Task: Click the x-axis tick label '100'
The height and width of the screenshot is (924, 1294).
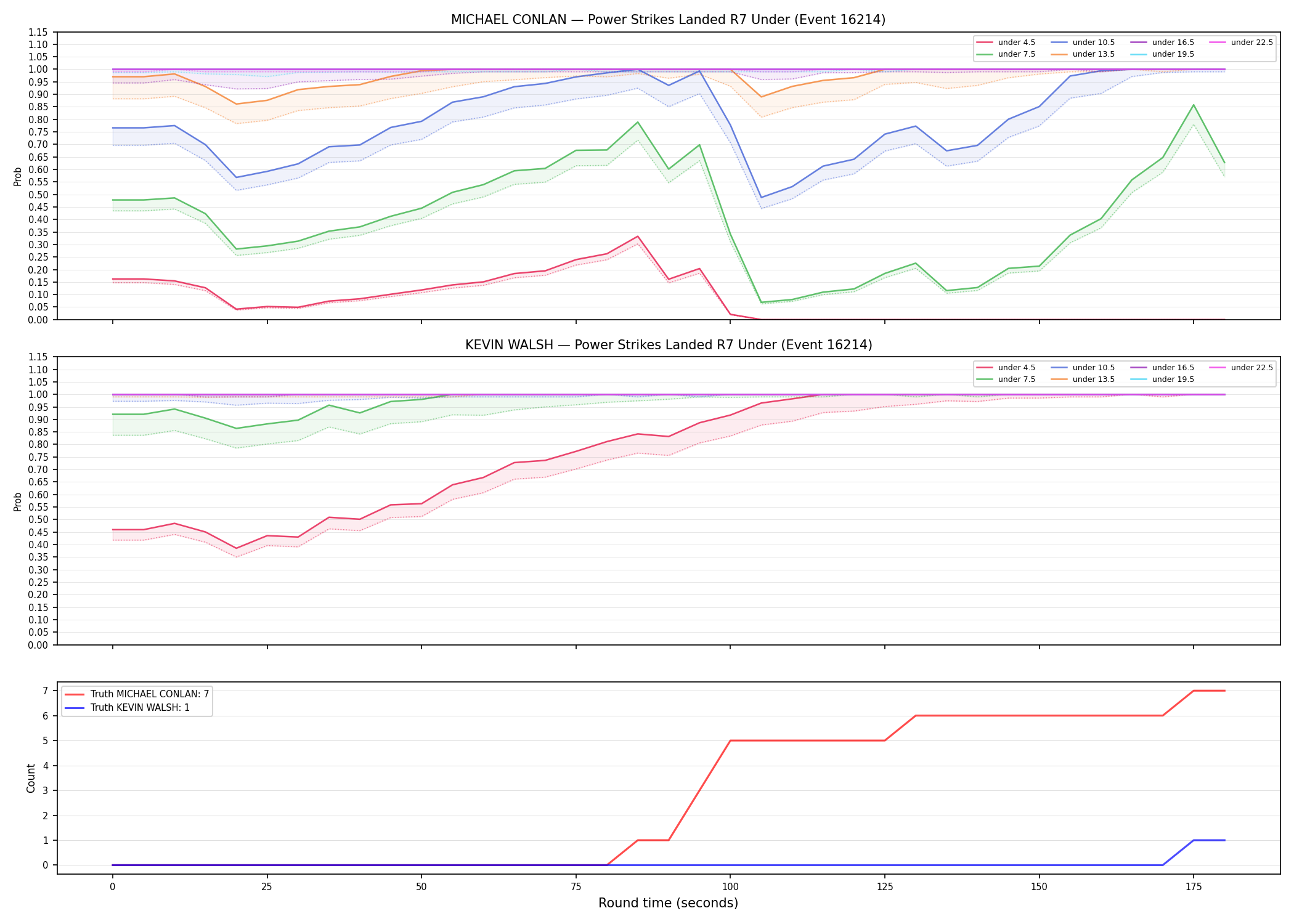Action: (730, 887)
